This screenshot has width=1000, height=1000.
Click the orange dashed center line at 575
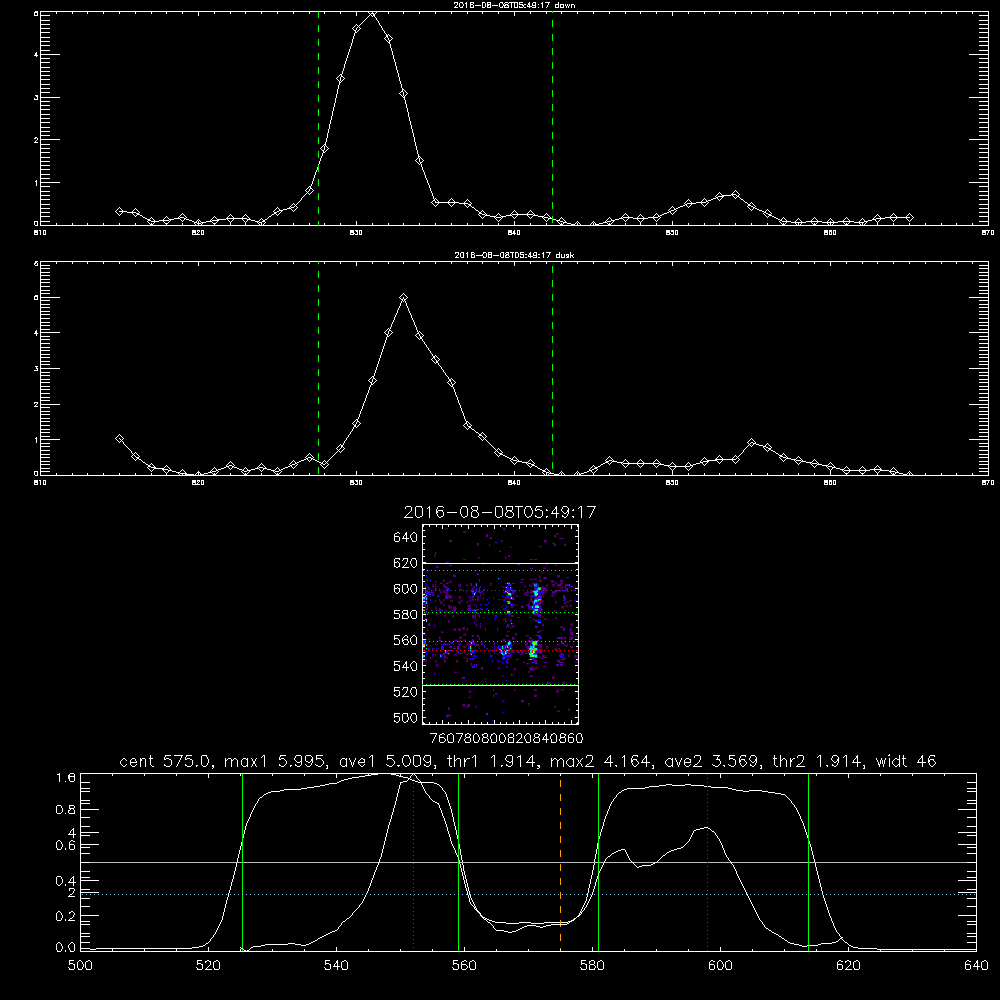tap(560, 861)
